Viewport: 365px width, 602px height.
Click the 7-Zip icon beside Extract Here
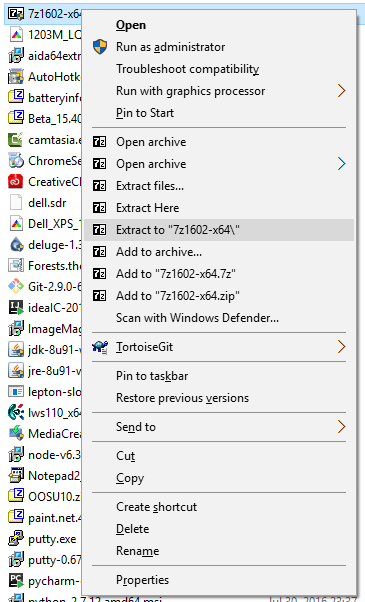pos(99,208)
